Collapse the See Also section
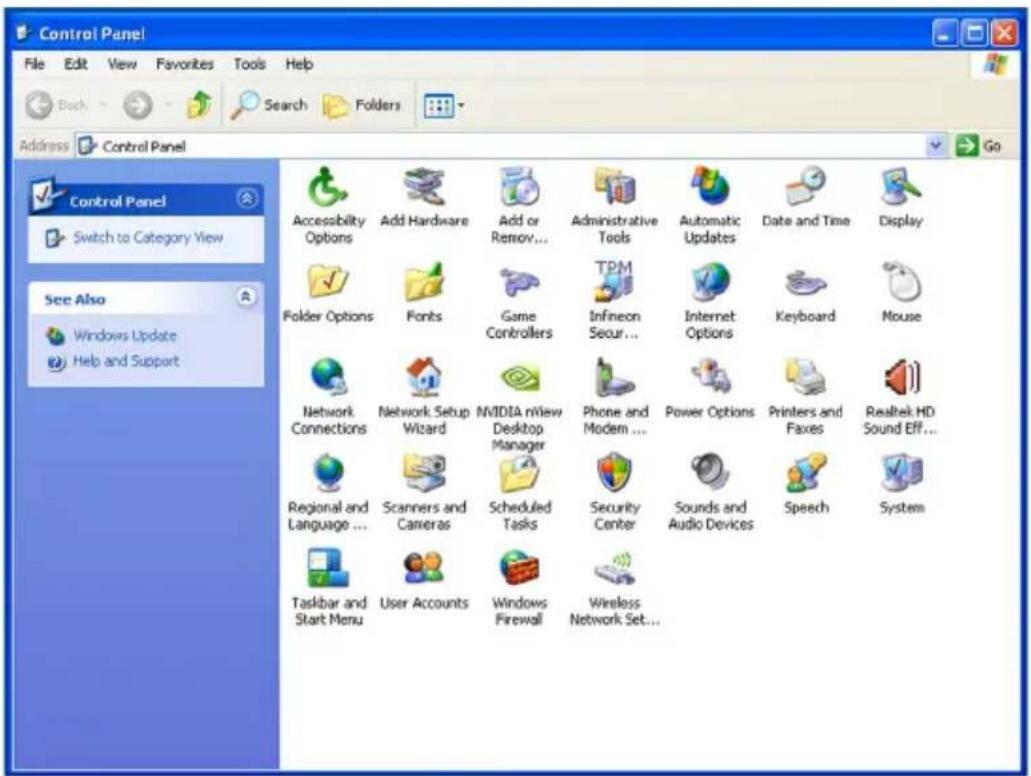 (x=246, y=297)
